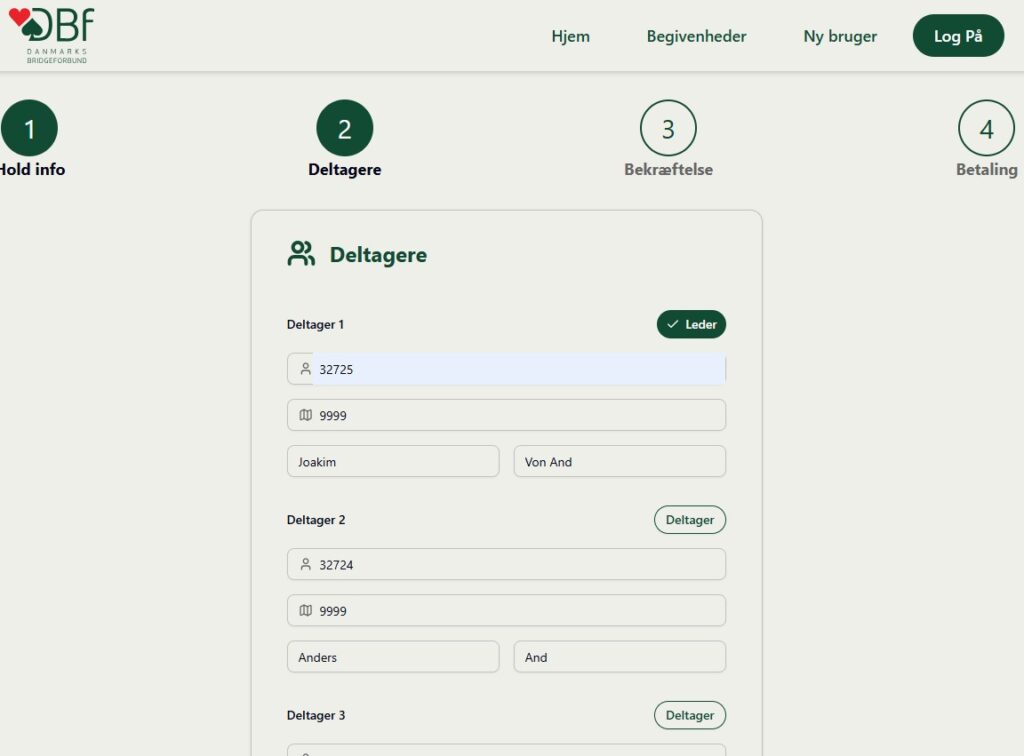Click the checkmark icon on Leder badge
The width and height of the screenshot is (1024, 756).
click(x=673, y=325)
